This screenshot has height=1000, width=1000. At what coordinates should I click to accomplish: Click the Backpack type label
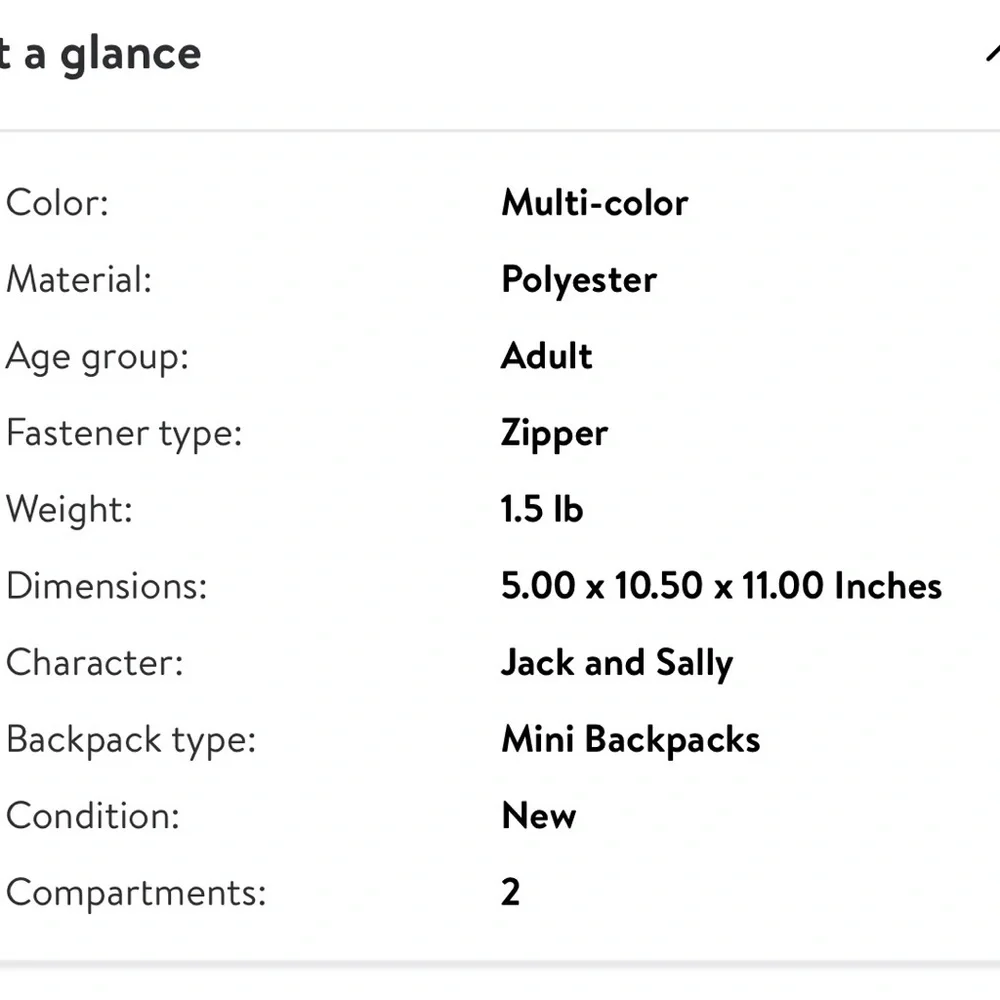click(x=130, y=740)
